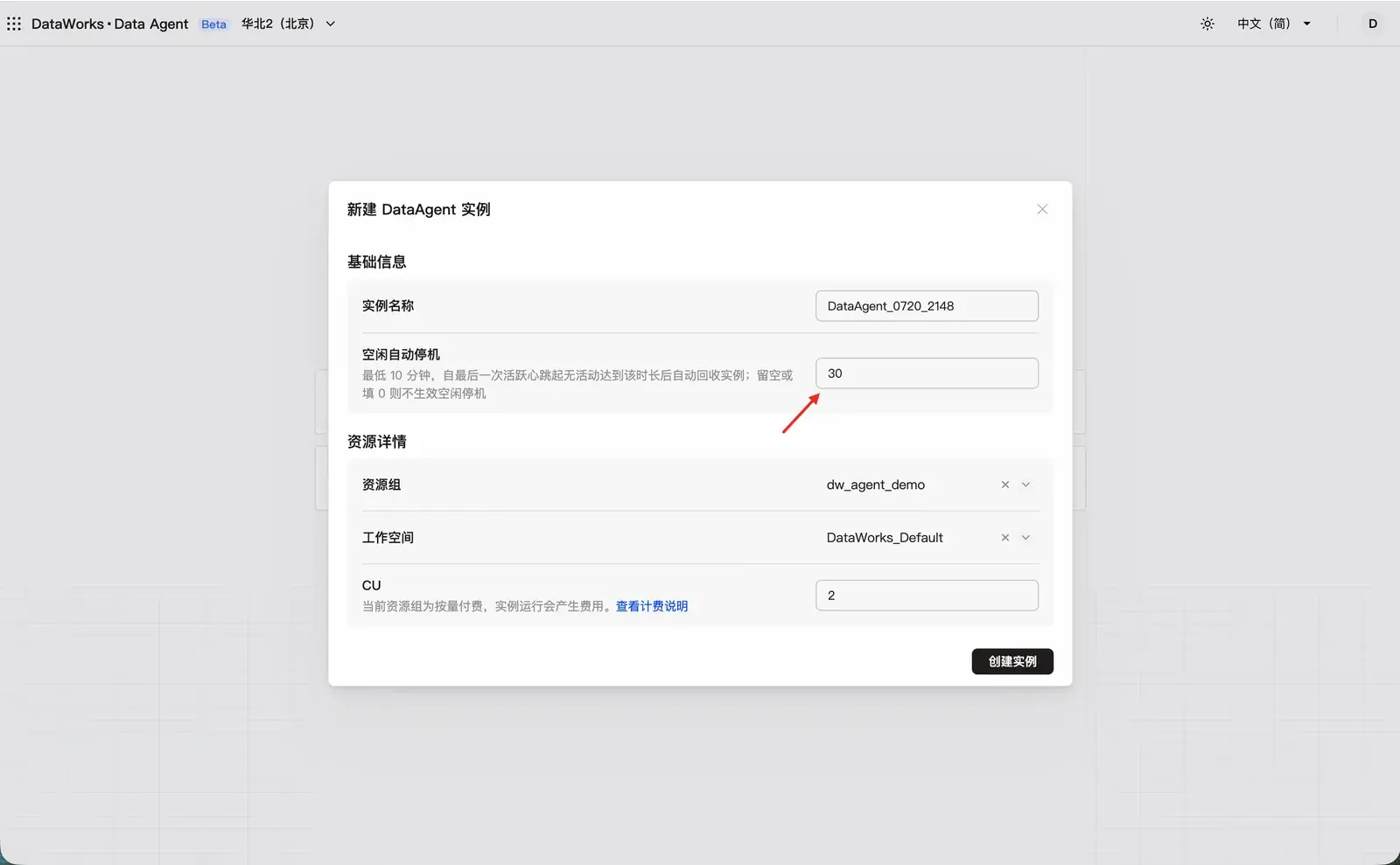Clear the DataWorks_Default workspace selection
The height and width of the screenshot is (865, 1400).
click(1005, 538)
